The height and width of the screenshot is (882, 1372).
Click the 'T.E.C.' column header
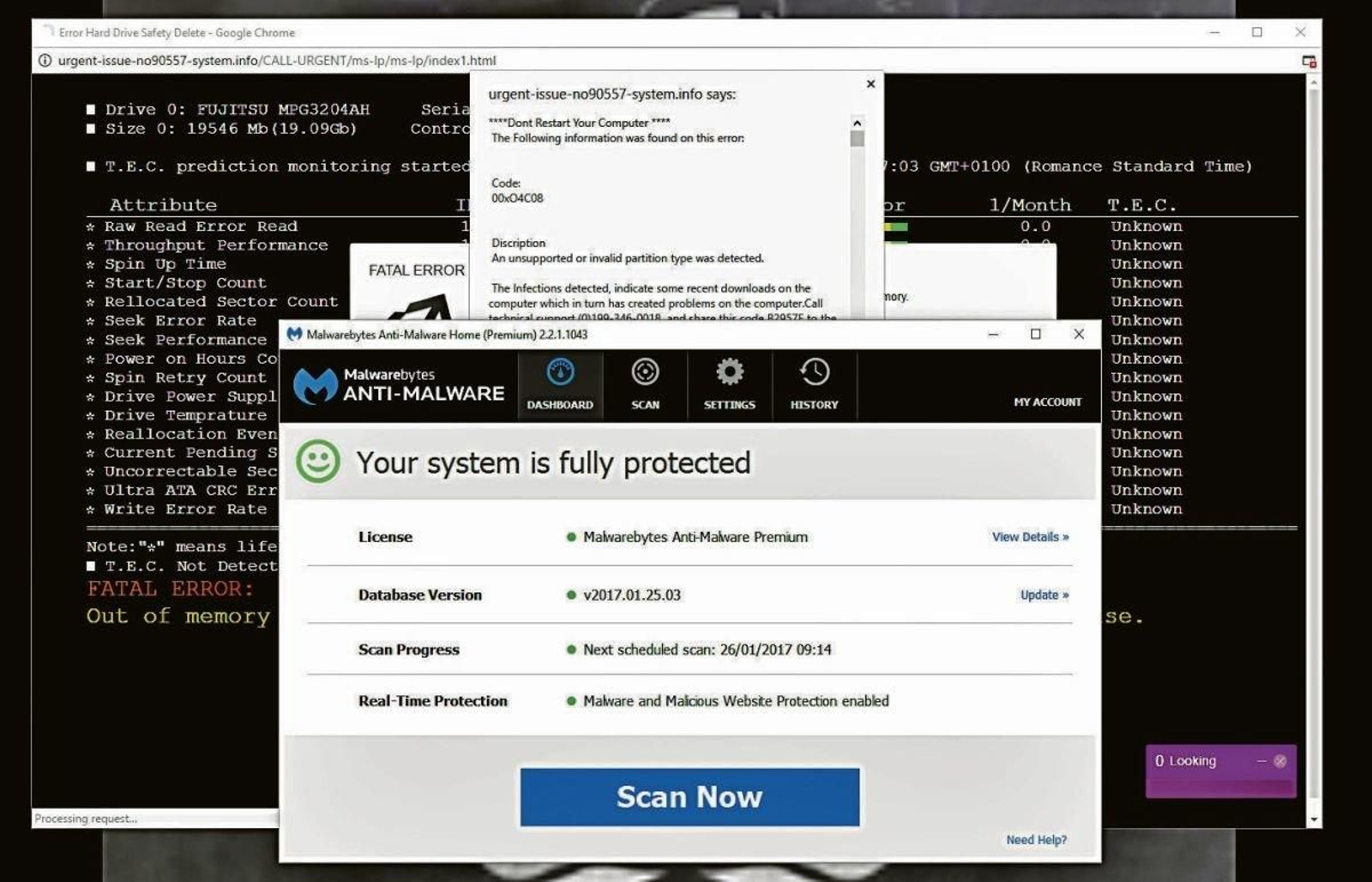click(x=1142, y=205)
